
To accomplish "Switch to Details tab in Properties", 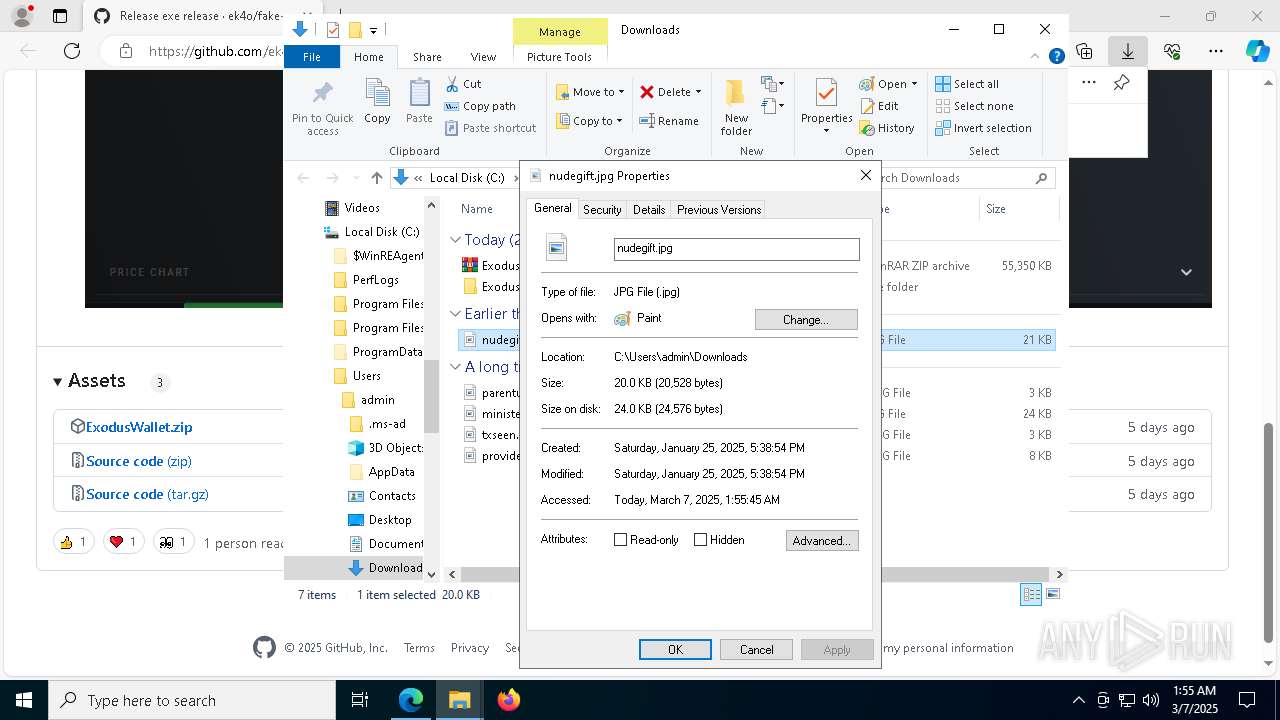I will click(649, 210).
